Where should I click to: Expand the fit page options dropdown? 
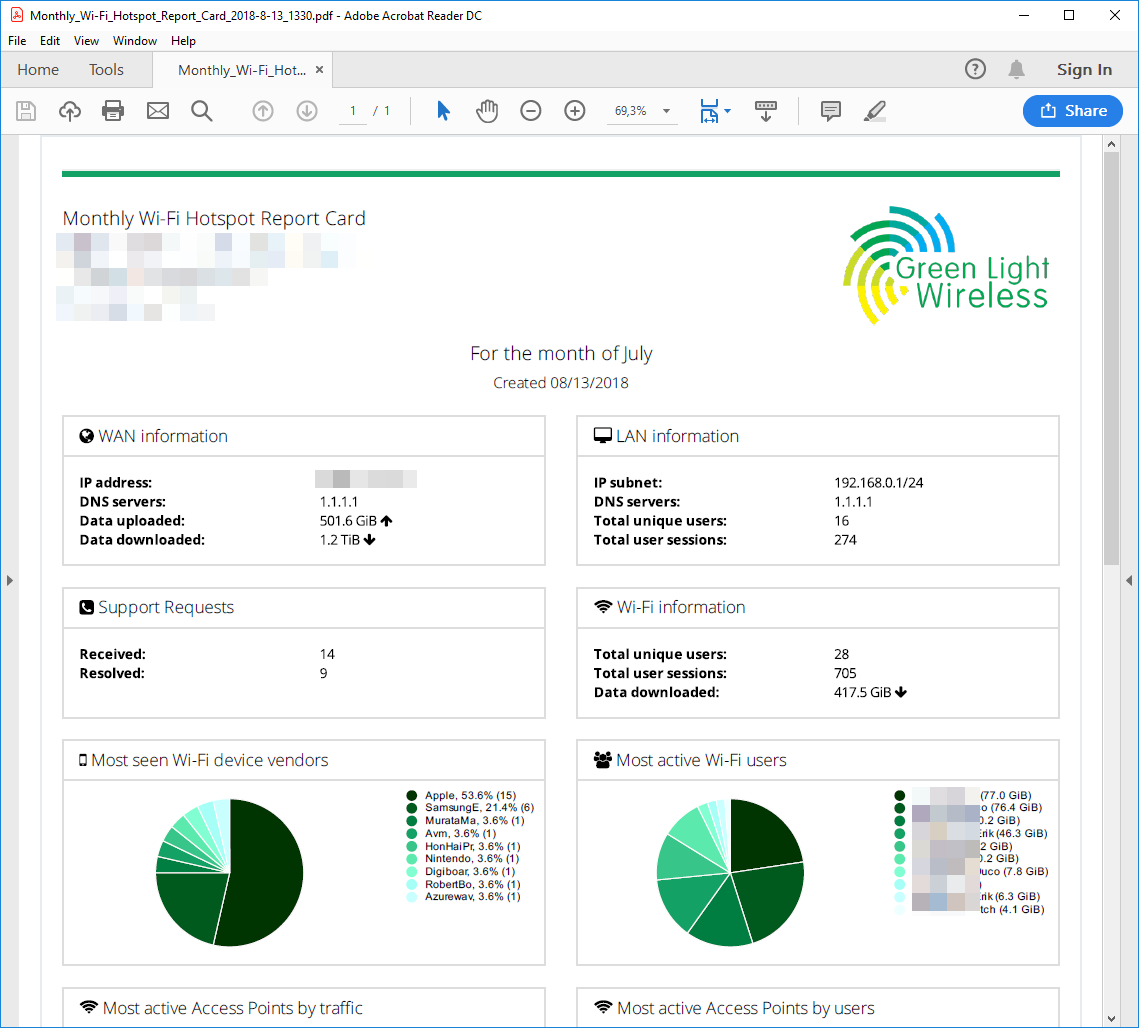pyautogui.click(x=728, y=111)
